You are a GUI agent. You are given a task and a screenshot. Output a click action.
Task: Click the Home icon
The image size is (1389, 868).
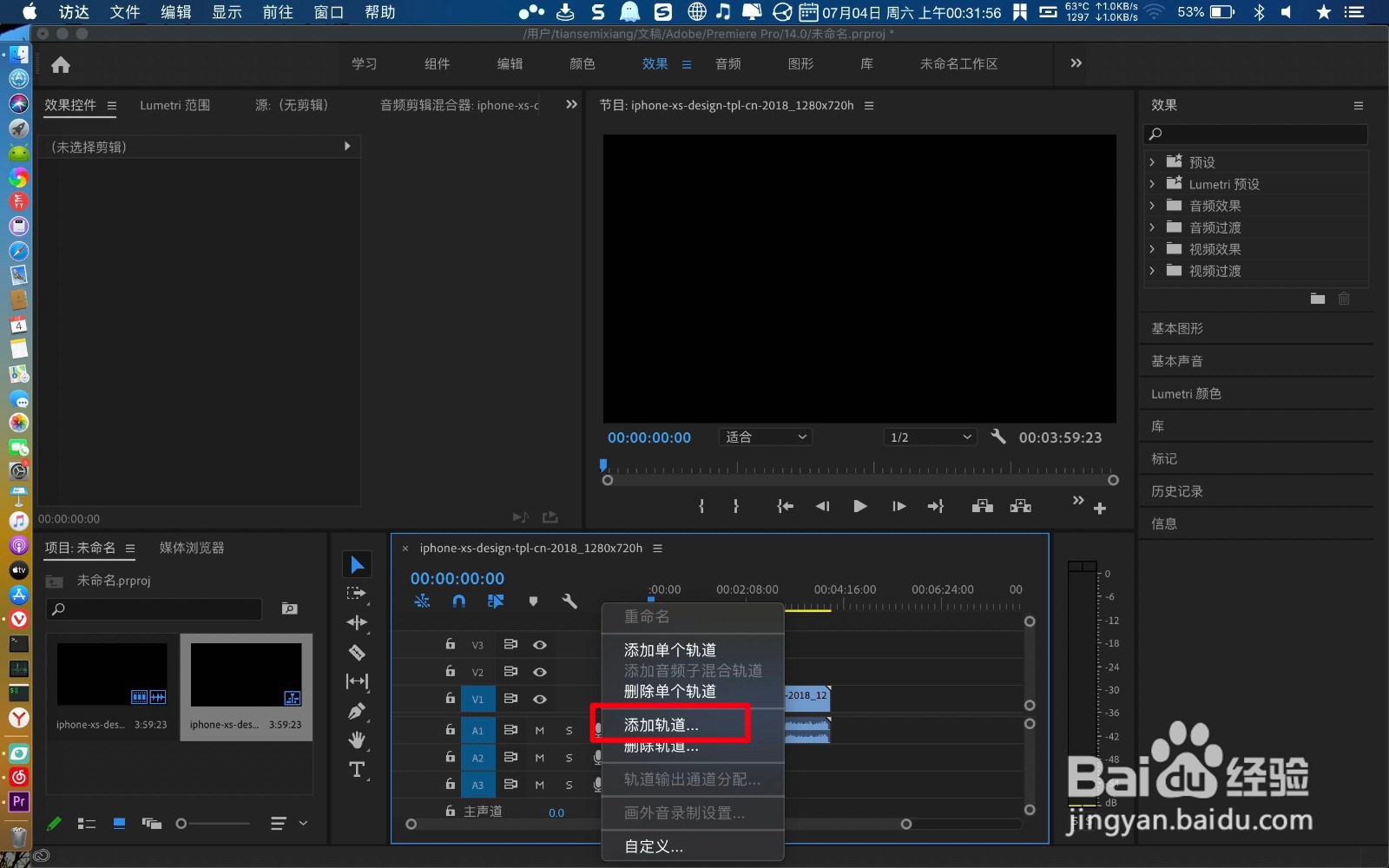tap(61, 64)
